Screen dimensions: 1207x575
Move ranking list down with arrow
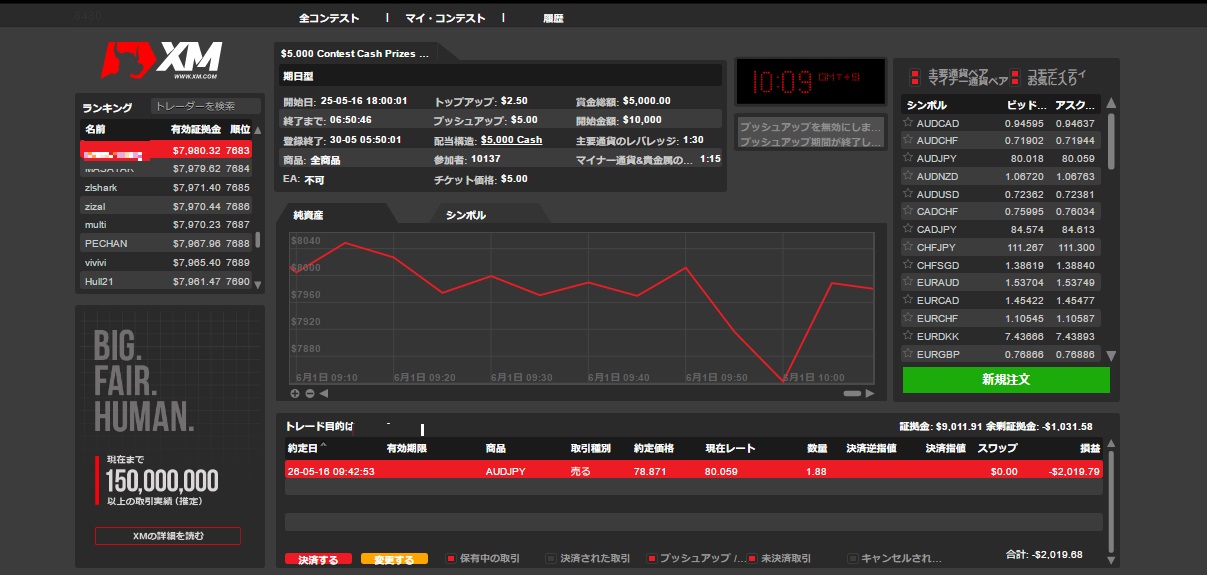pyautogui.click(x=258, y=284)
